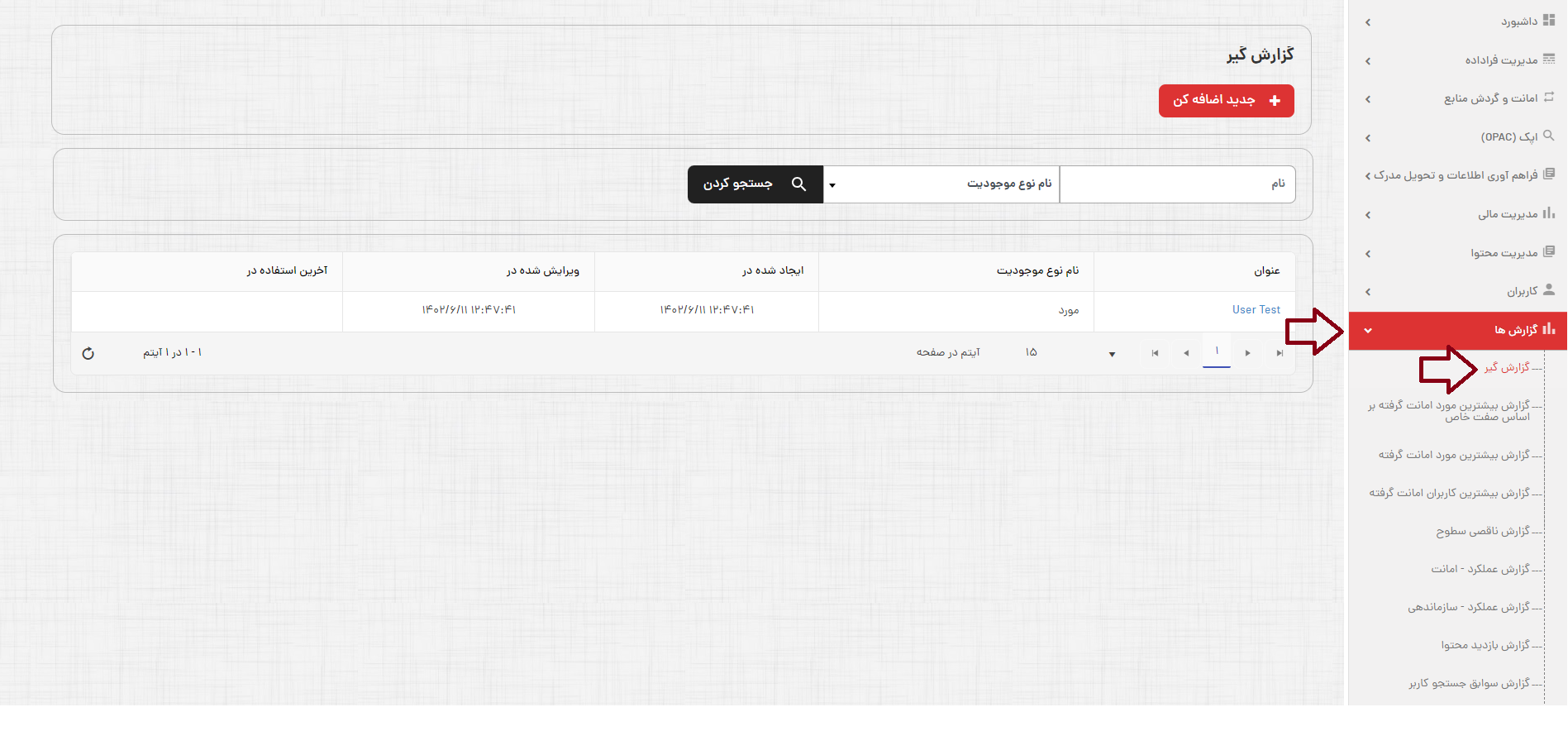Collapse the گزارش ها menu section

tap(1369, 331)
